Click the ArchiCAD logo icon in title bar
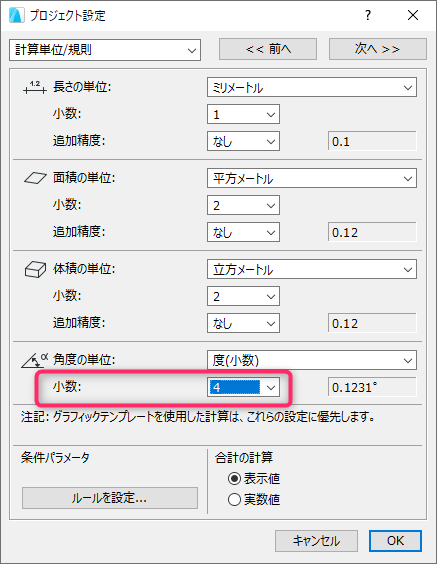 16,15
